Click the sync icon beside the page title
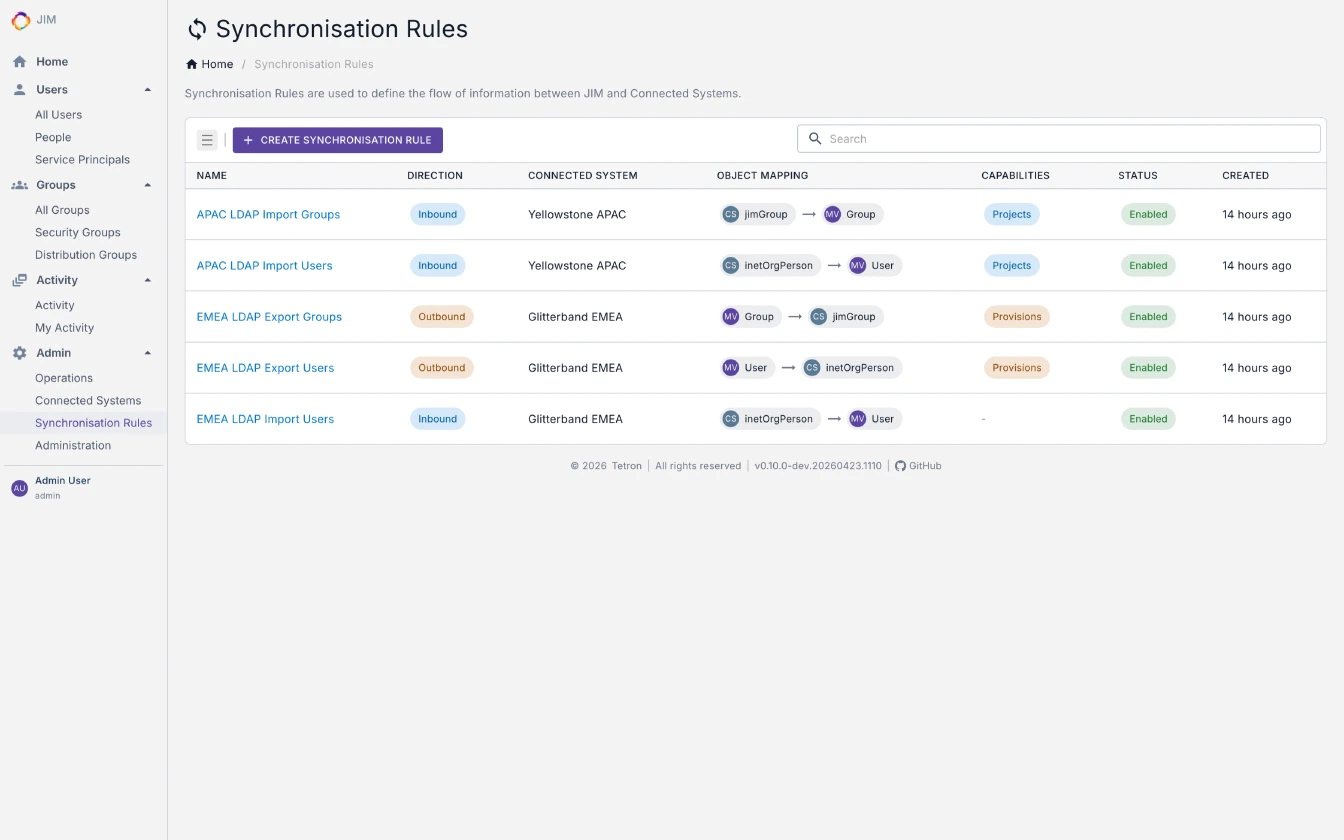 click(x=197, y=29)
